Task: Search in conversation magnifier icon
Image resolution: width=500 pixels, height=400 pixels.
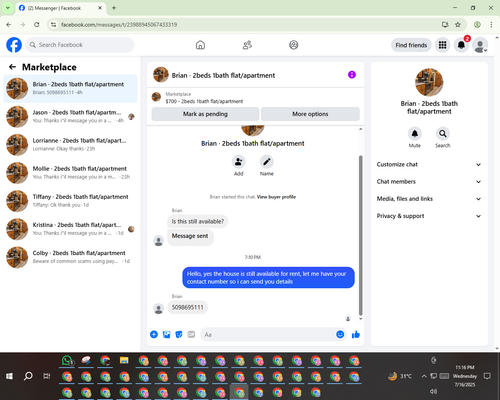Action: (443, 134)
